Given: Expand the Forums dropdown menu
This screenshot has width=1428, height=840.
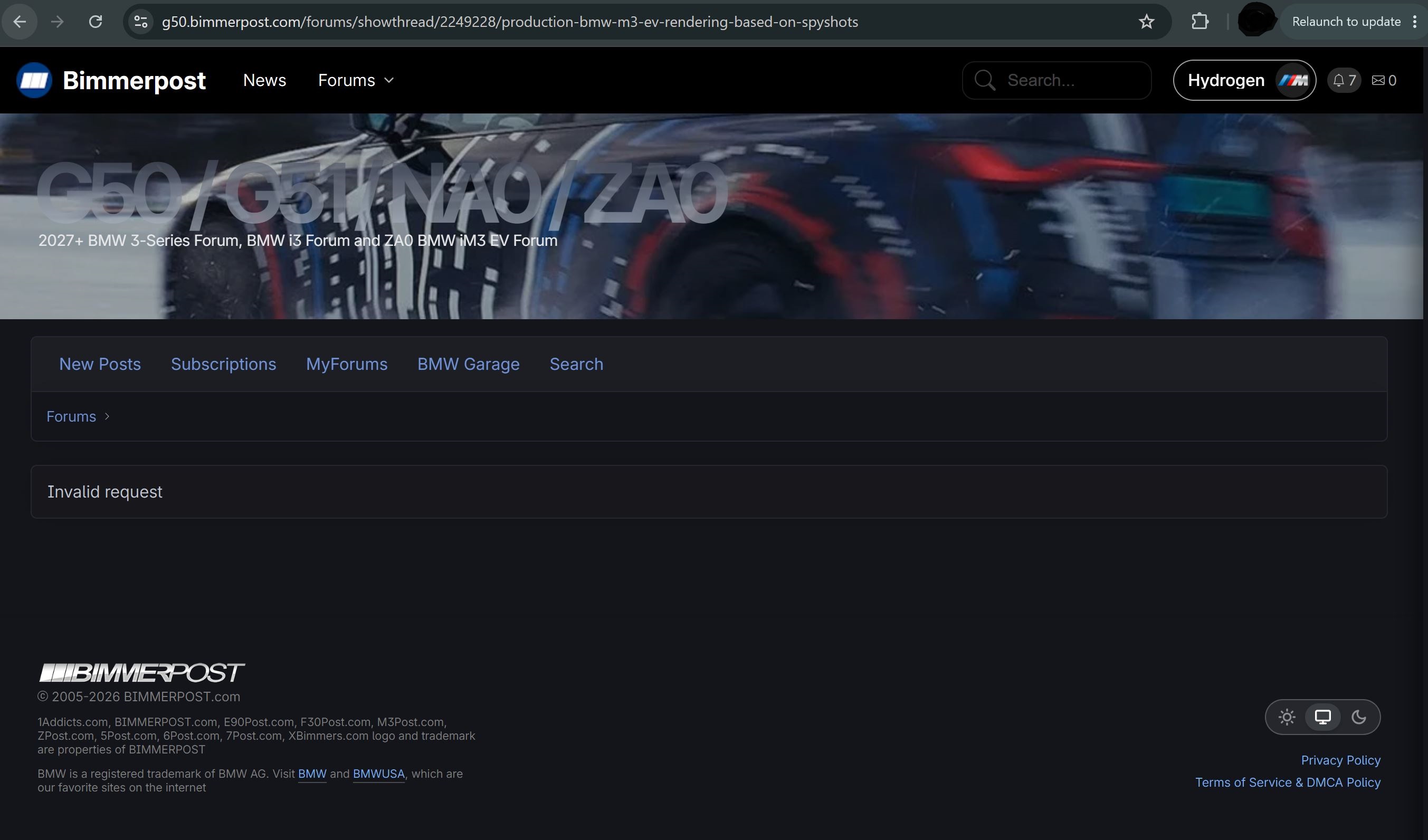Looking at the screenshot, I should point(355,80).
